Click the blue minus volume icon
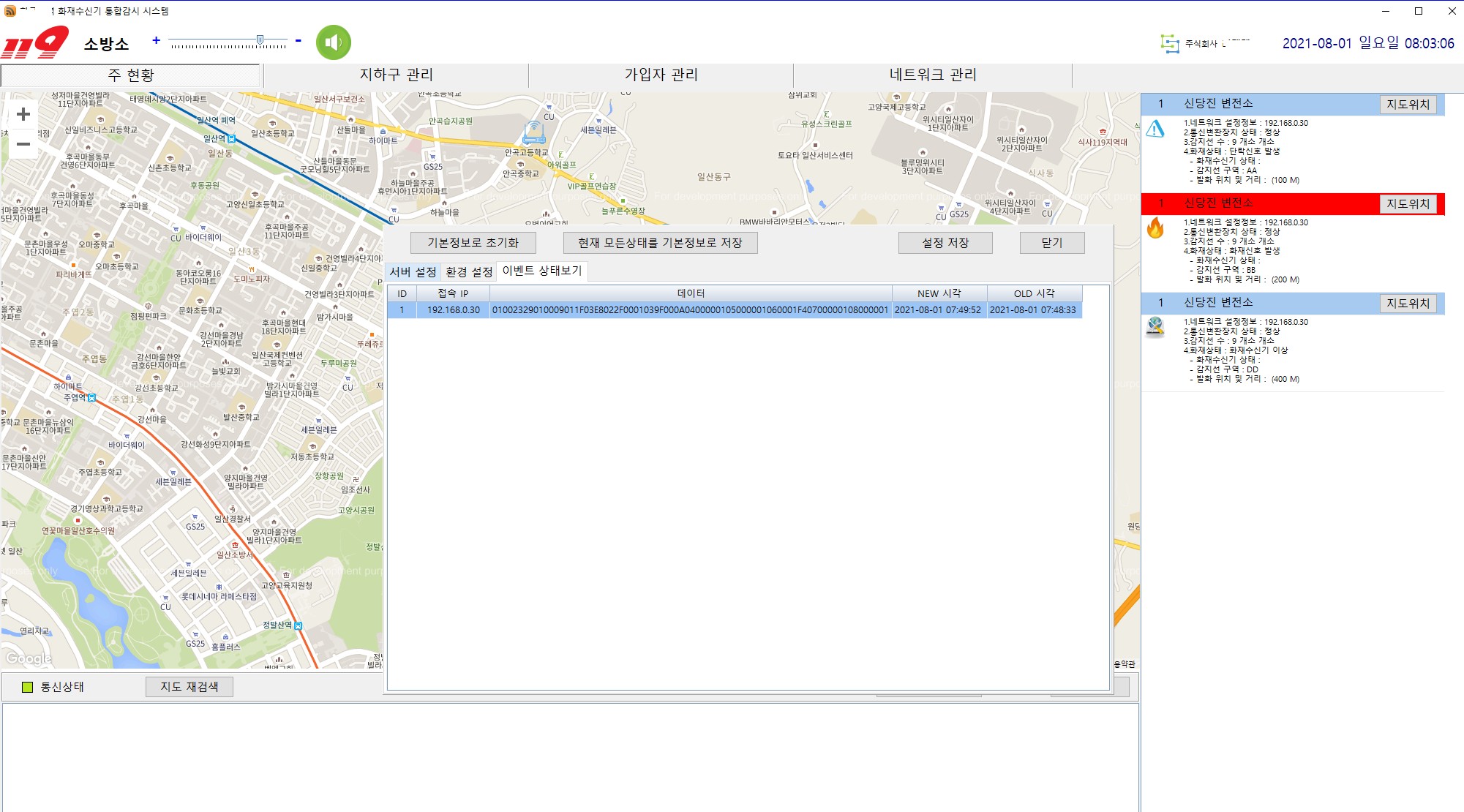 pos(299,40)
